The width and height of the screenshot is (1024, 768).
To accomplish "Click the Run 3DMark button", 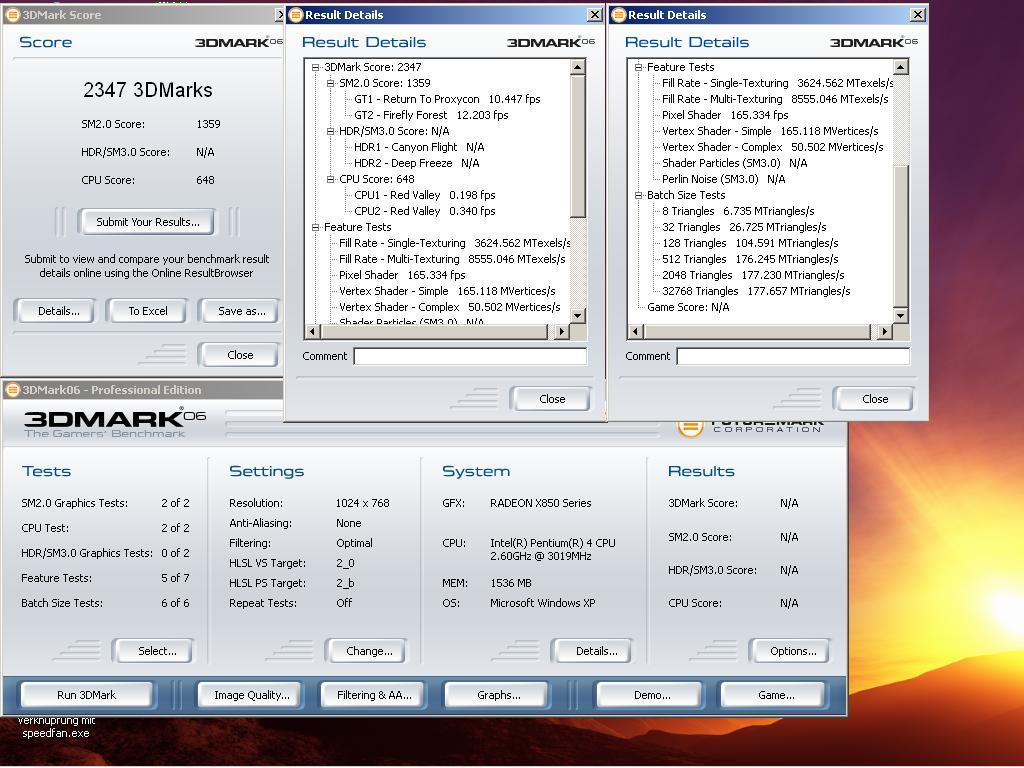I will pyautogui.click(x=86, y=695).
